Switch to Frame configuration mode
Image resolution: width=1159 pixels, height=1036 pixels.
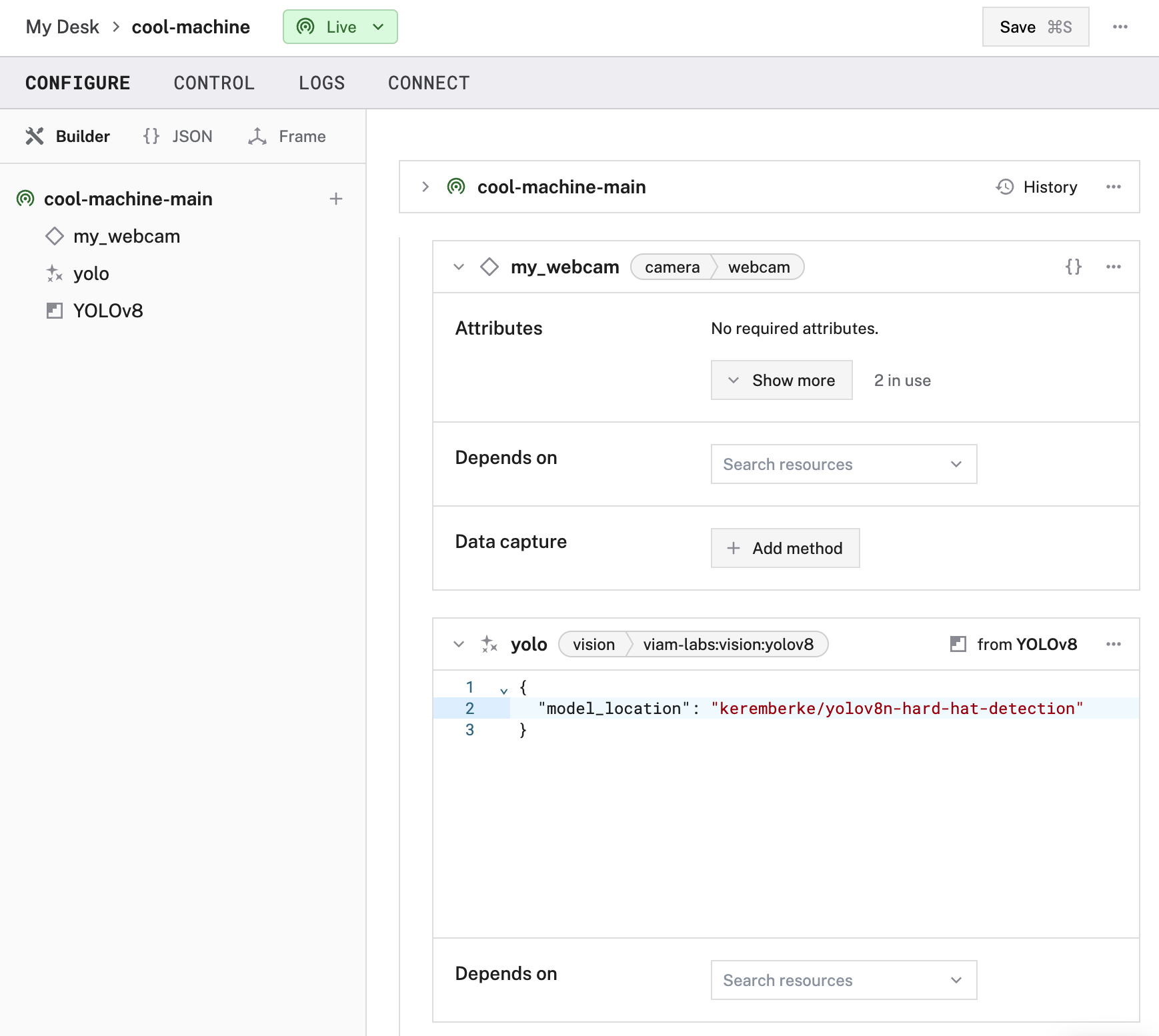(287, 136)
